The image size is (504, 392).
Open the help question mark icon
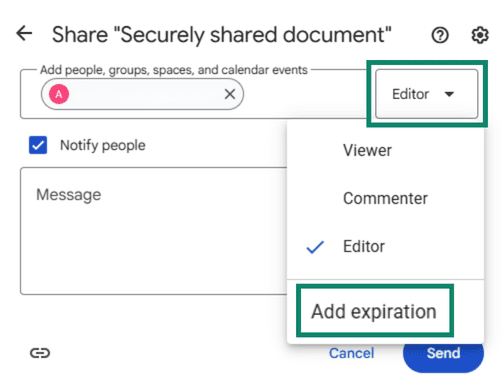click(440, 35)
